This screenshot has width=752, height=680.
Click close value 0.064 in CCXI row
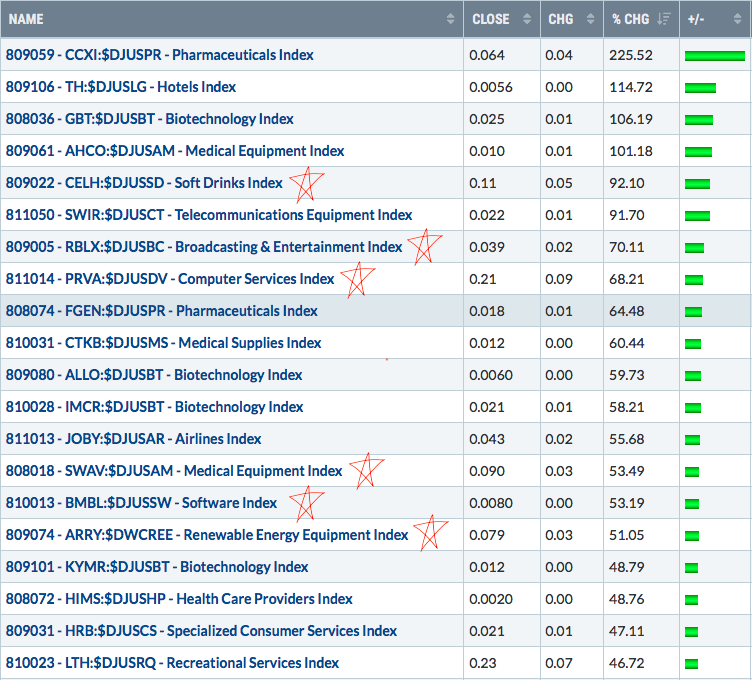point(487,55)
